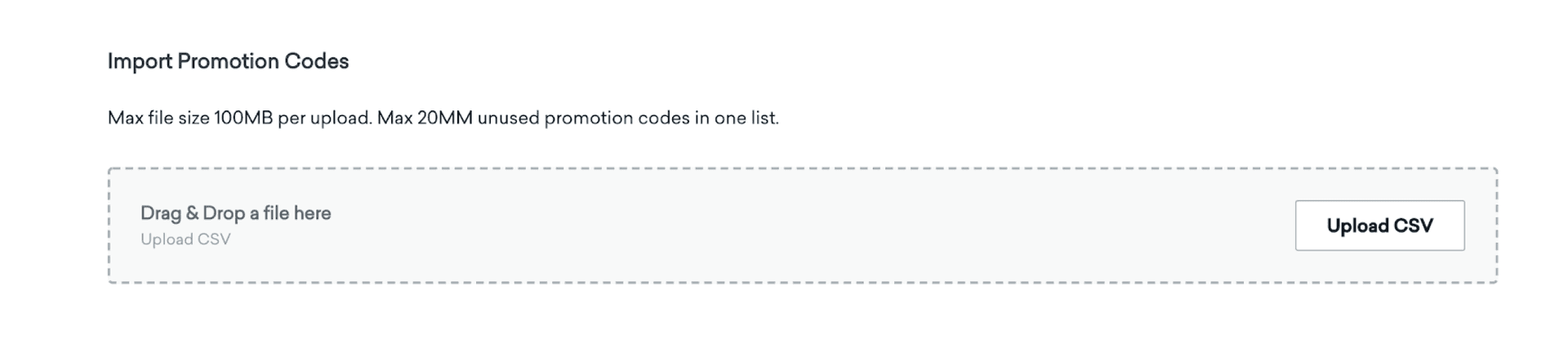The height and width of the screenshot is (340, 1568).
Task: Click the word 'Promotion' in the heading
Action: tap(228, 61)
